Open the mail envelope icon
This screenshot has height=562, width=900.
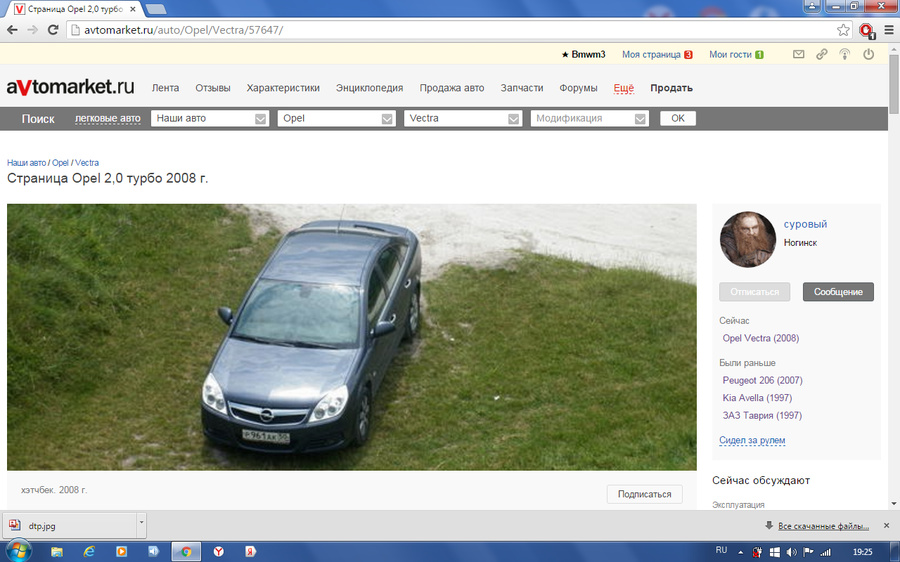798,55
